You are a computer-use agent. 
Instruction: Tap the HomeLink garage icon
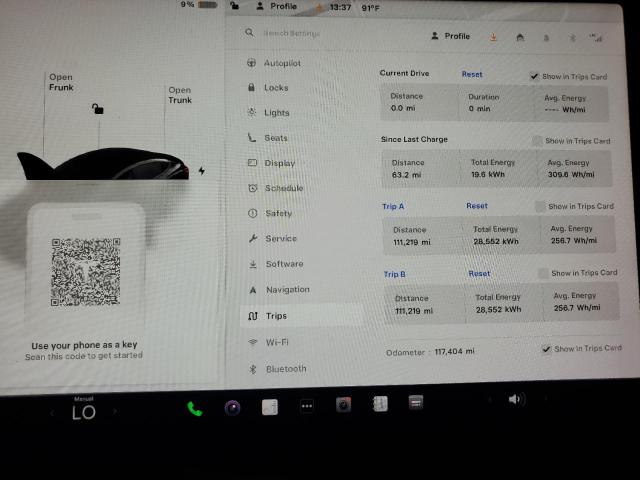[x=520, y=36]
